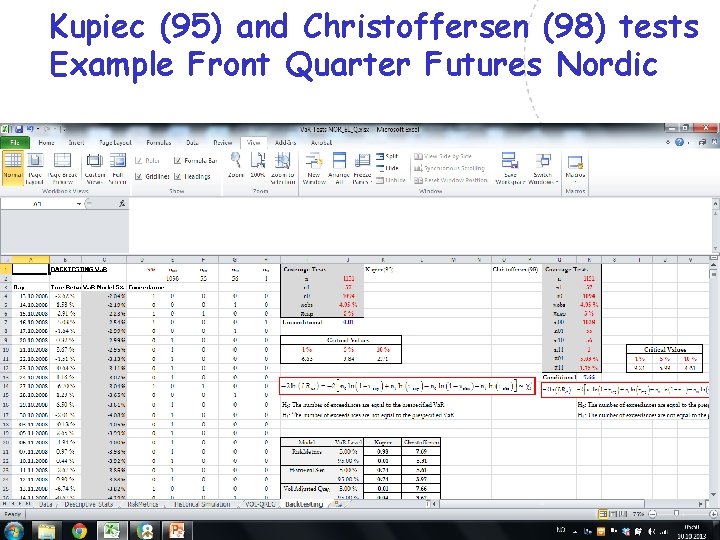Image resolution: width=720 pixels, height=540 pixels.
Task: Open Windows Start menu
Action: [12, 531]
